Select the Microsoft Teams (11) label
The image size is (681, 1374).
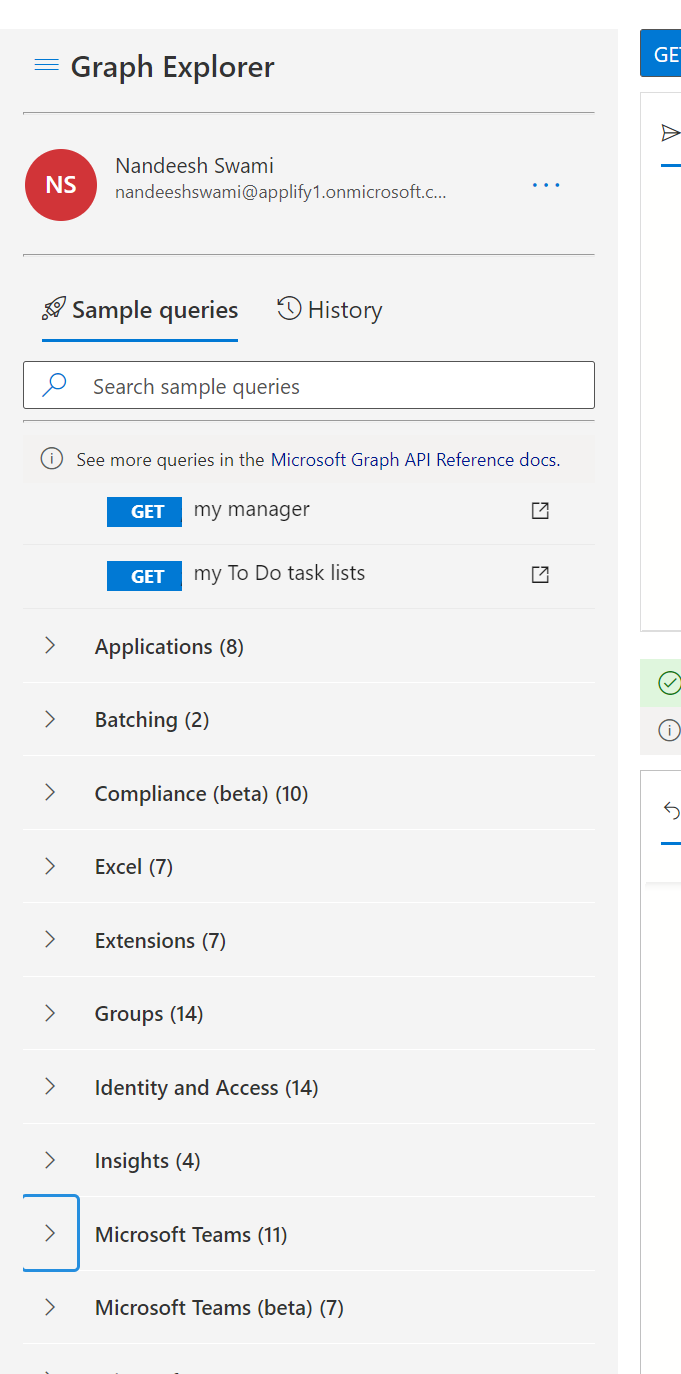click(x=191, y=1235)
